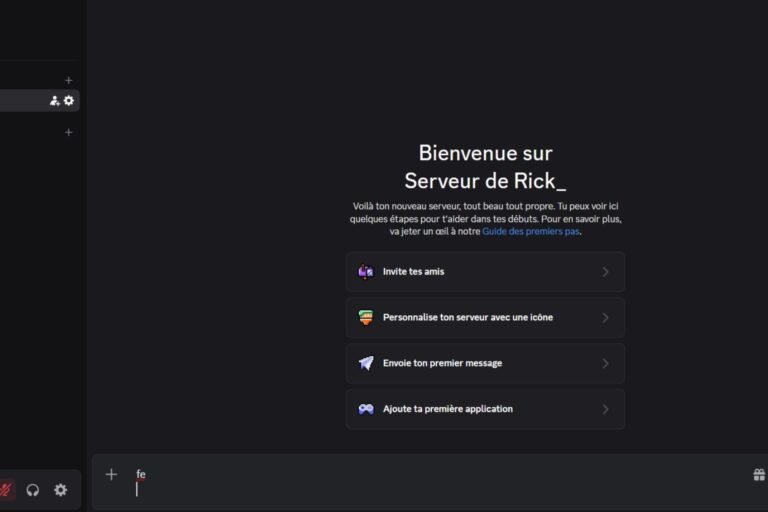Click chevron on "Invite tes amis" row

click(605, 272)
